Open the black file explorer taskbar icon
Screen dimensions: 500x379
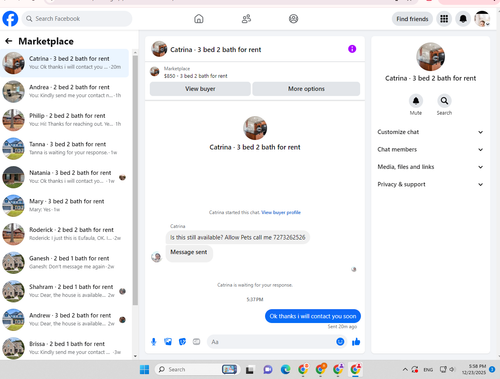point(250,370)
